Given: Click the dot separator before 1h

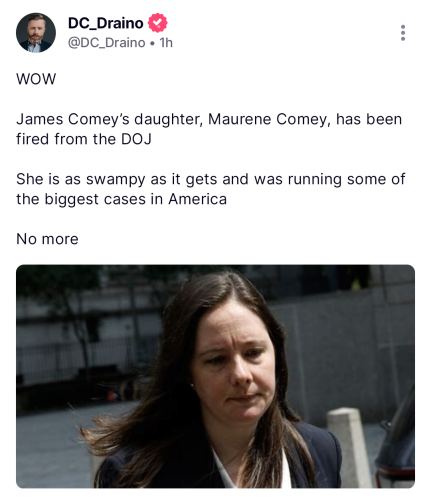Looking at the screenshot, I should (152, 43).
